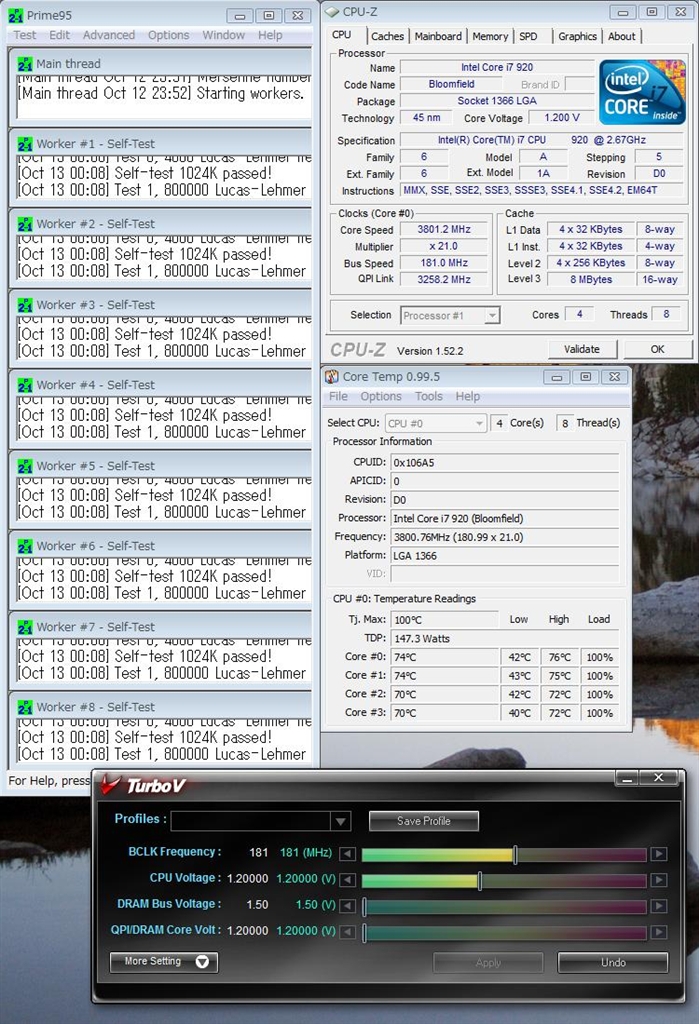Viewport: 699px width, 1024px height.
Task: Increase BCLK Frequency with right arrow
Action: pyautogui.click(x=659, y=854)
